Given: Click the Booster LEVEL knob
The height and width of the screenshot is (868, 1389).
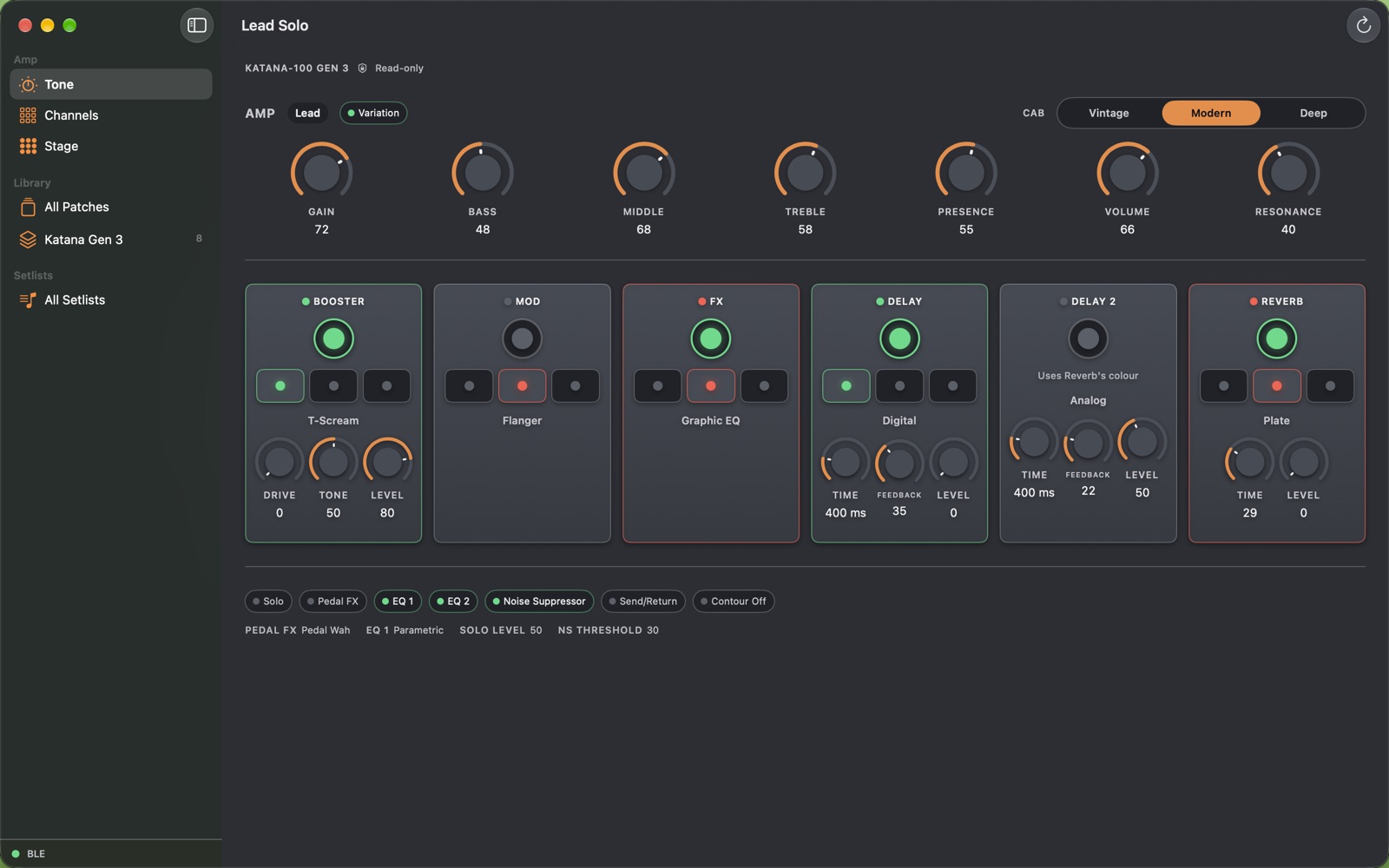Looking at the screenshot, I should point(387,463).
